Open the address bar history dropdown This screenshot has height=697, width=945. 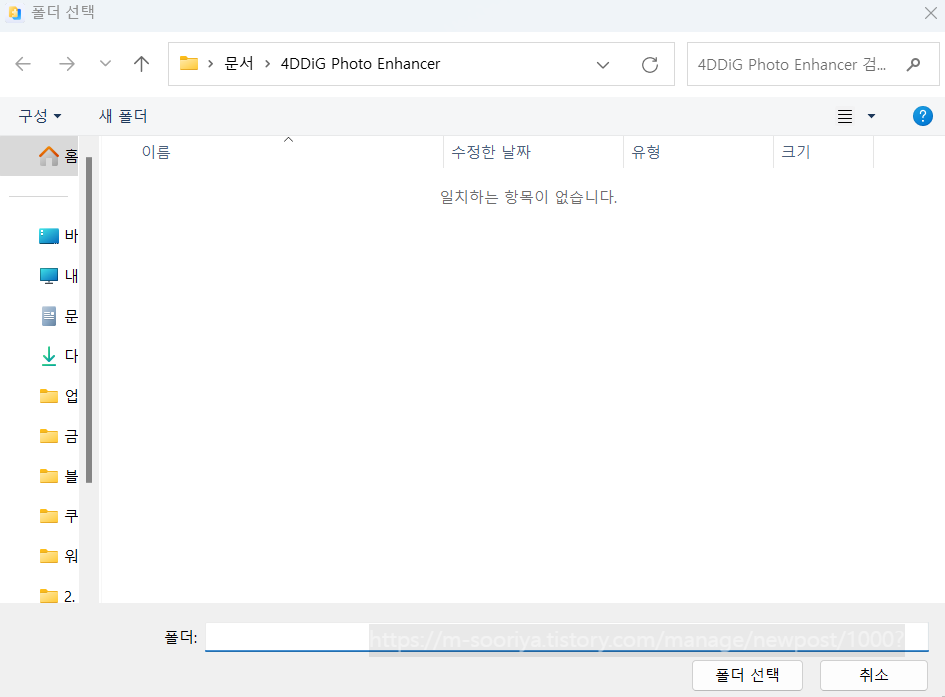click(x=603, y=64)
